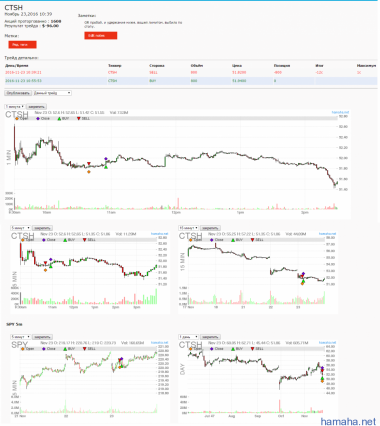Toggle BUY legend marker in 15 MIN chart
Screen dimensions: 380x426
(237, 240)
